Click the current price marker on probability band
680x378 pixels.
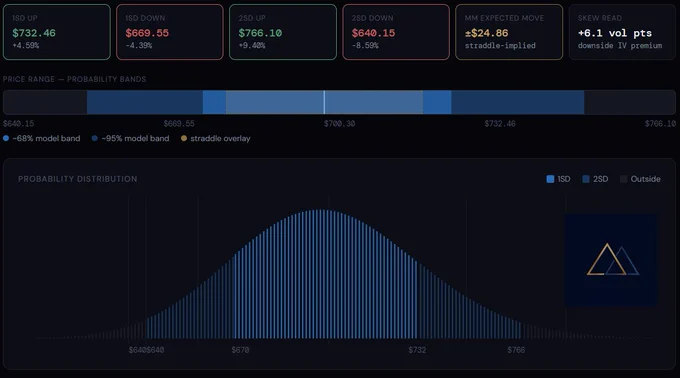click(x=324, y=102)
